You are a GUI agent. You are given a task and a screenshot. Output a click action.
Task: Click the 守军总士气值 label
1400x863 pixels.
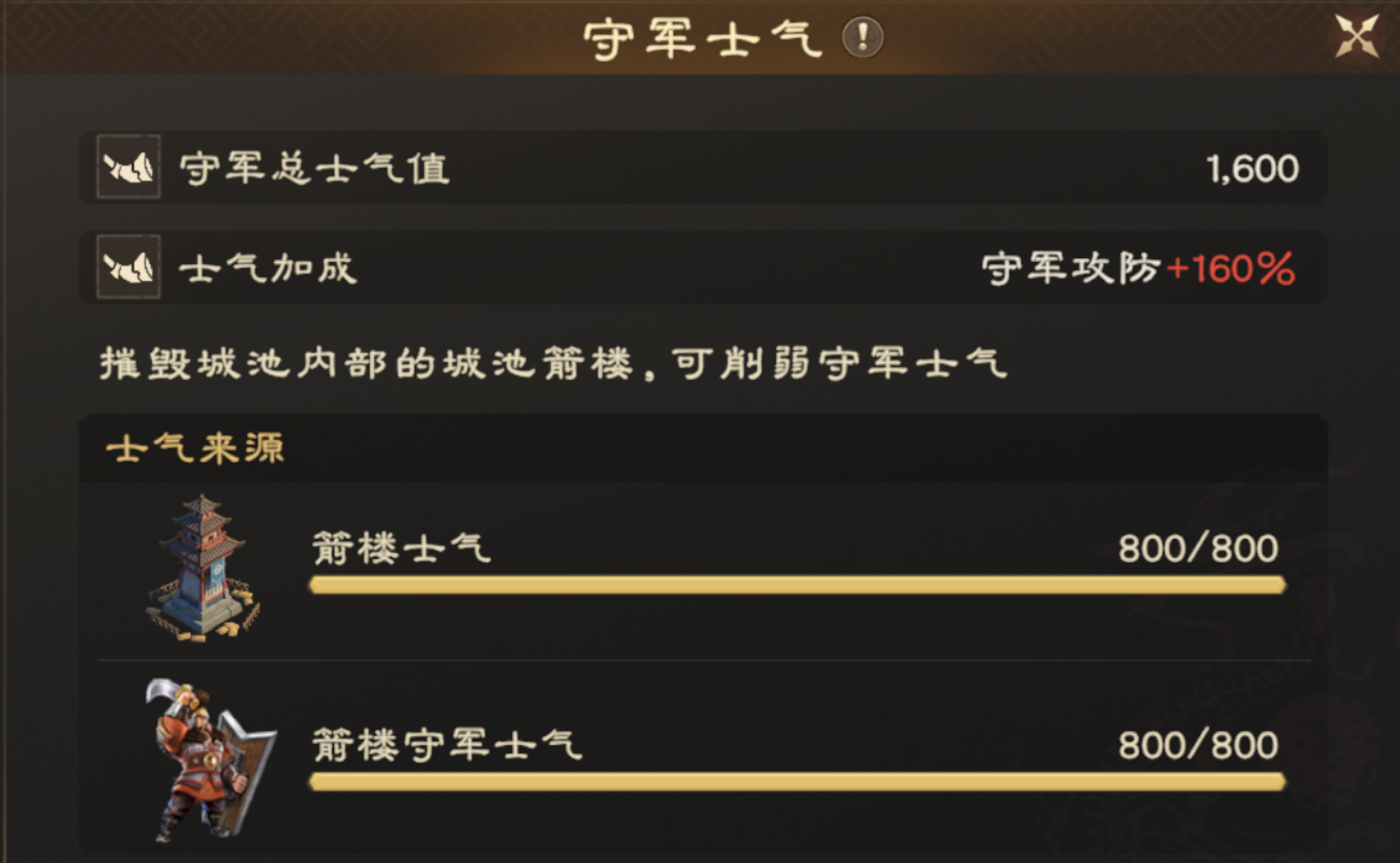pos(314,168)
